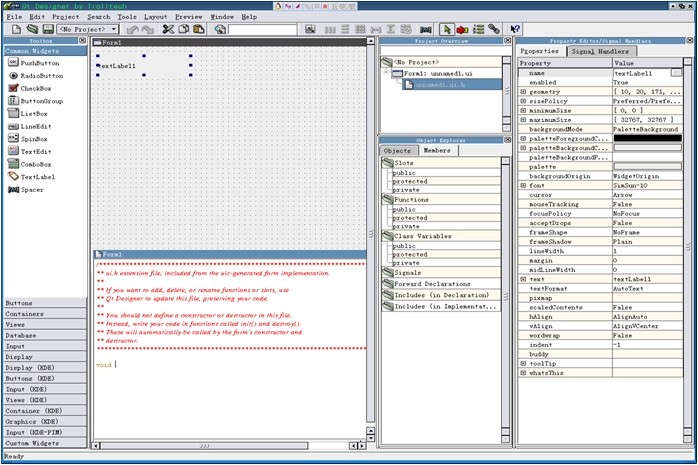This screenshot has width=698, height=465.
Task: Open the Layout menu
Action: 155,17
